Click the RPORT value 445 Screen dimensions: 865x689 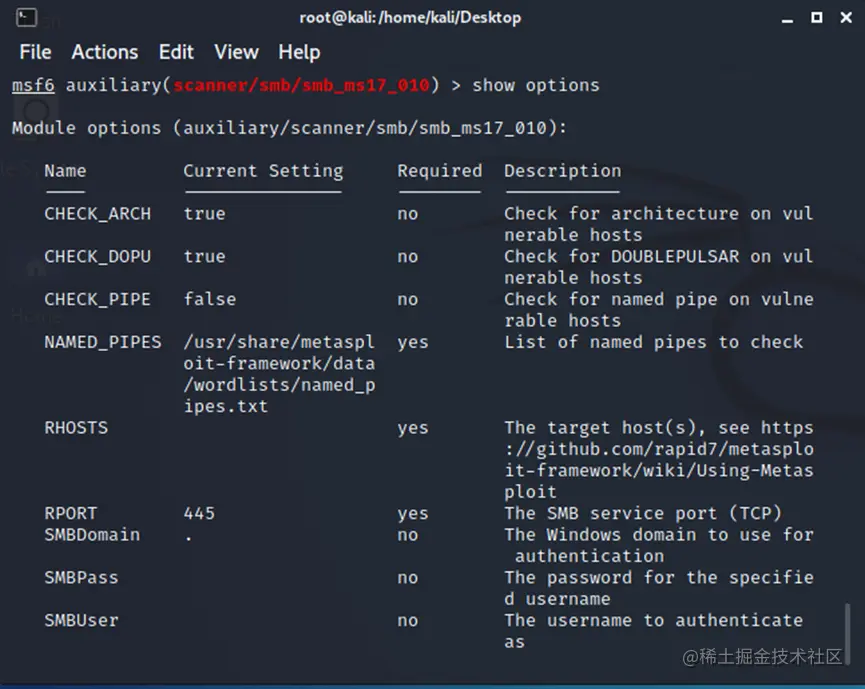pyautogui.click(x=199, y=513)
